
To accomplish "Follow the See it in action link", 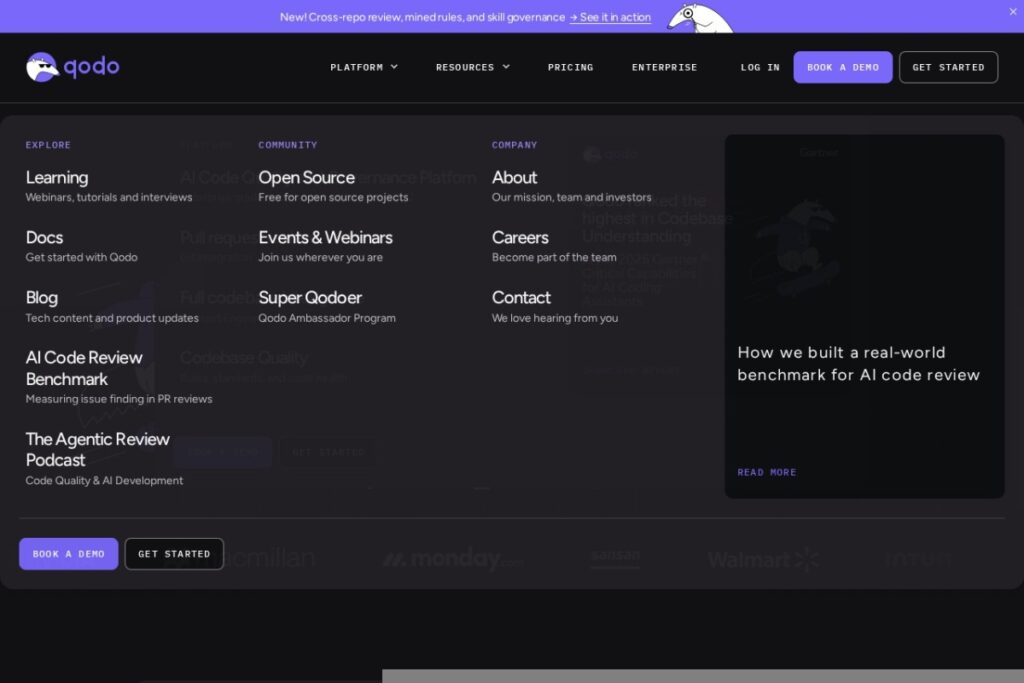I will click(610, 17).
